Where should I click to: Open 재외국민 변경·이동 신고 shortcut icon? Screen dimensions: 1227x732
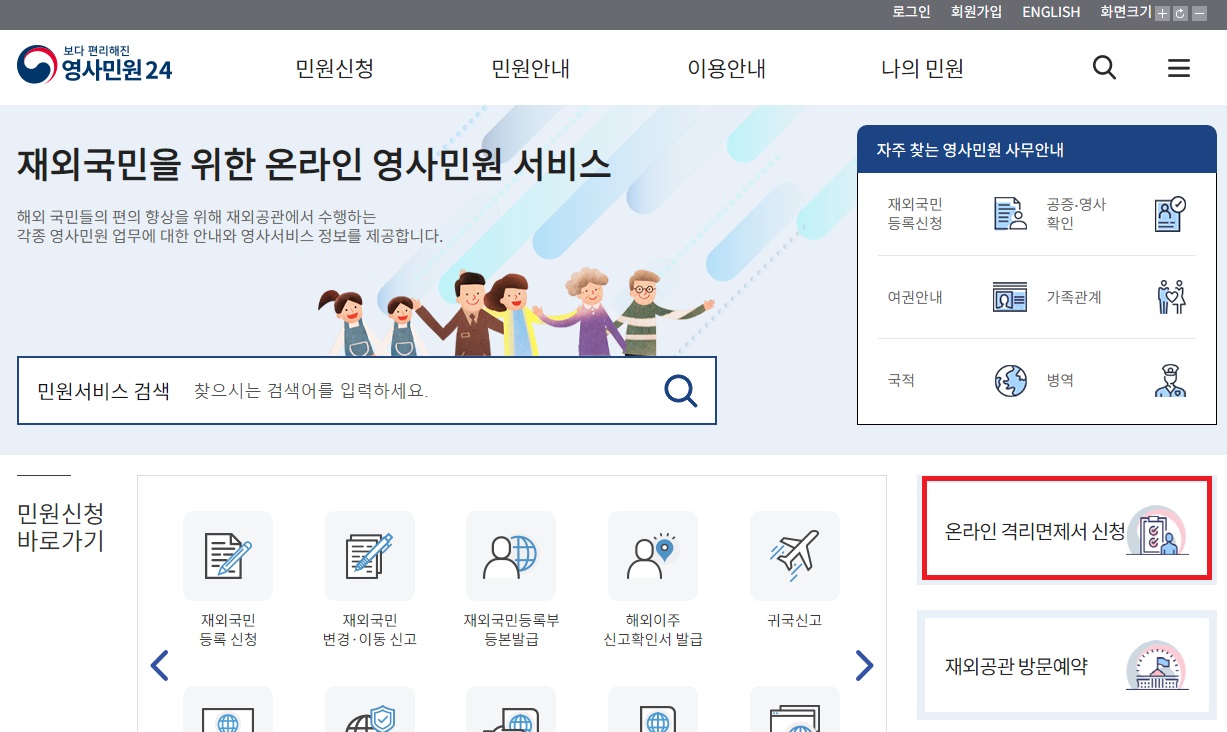click(370, 556)
